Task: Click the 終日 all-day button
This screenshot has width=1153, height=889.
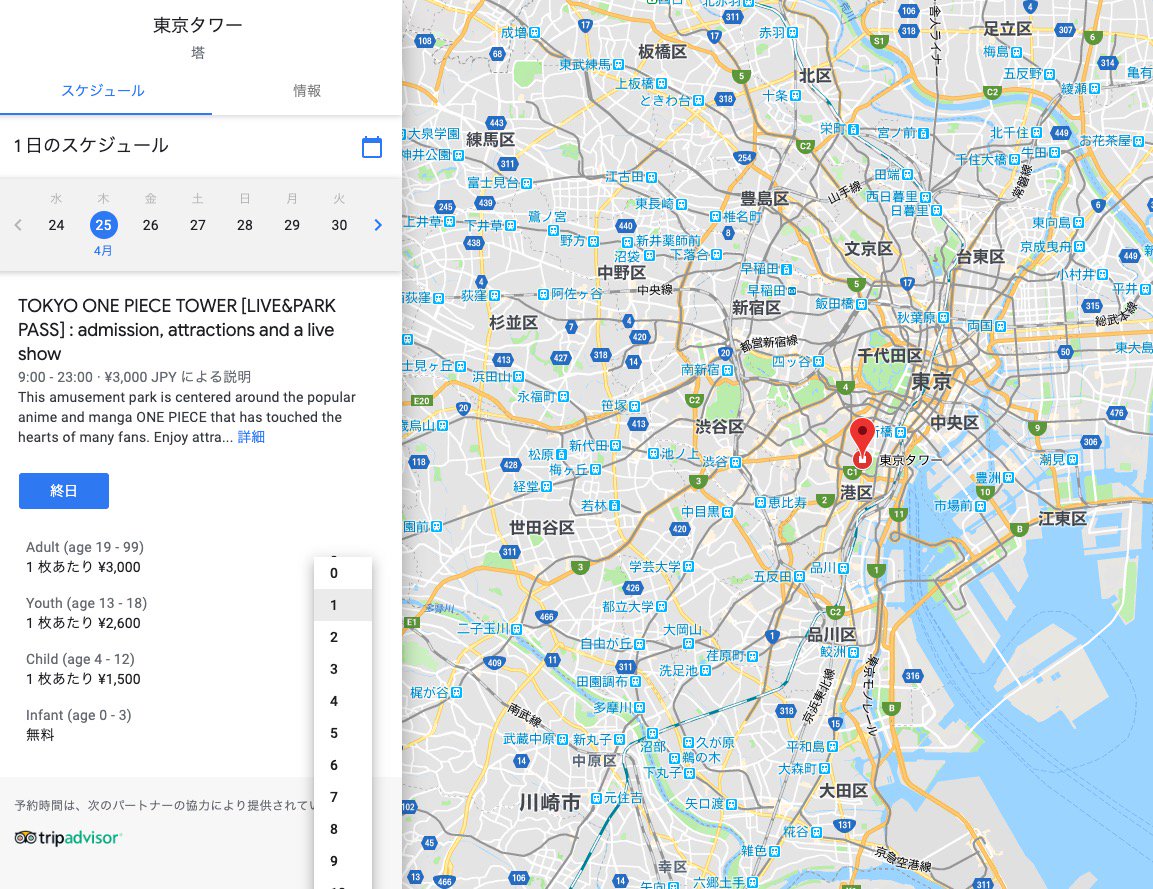Action: 64,490
